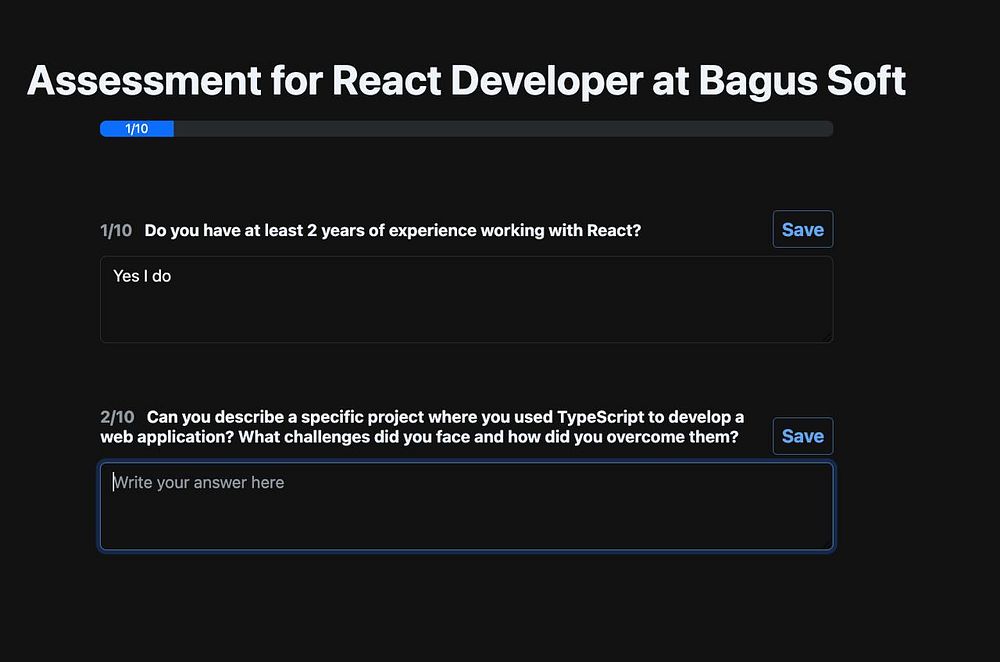Image resolution: width=1000 pixels, height=662 pixels.
Task: Click the word 'Assessment' in the title
Action: point(143,80)
